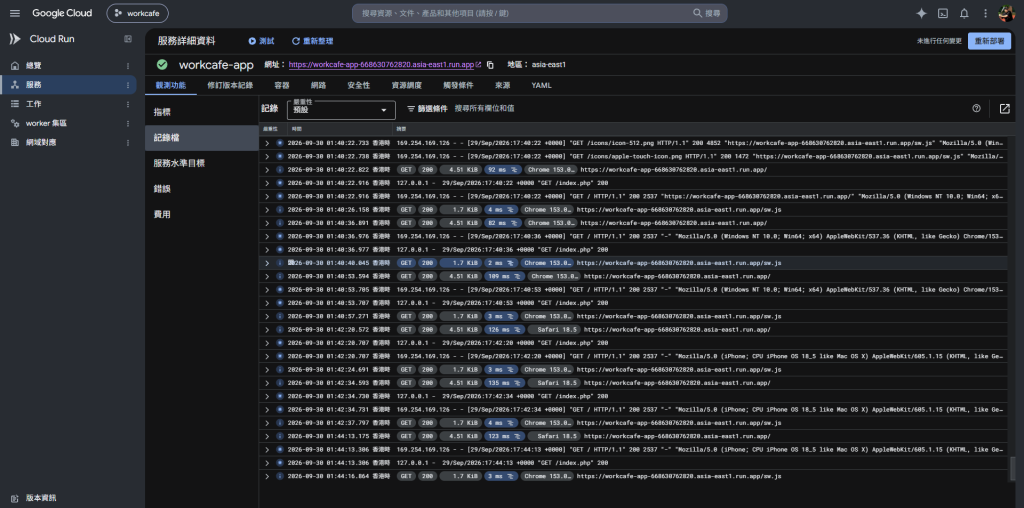This screenshot has width=1024, height=508.
Task: Open the workcafe-app service URL link
Action: (381, 65)
